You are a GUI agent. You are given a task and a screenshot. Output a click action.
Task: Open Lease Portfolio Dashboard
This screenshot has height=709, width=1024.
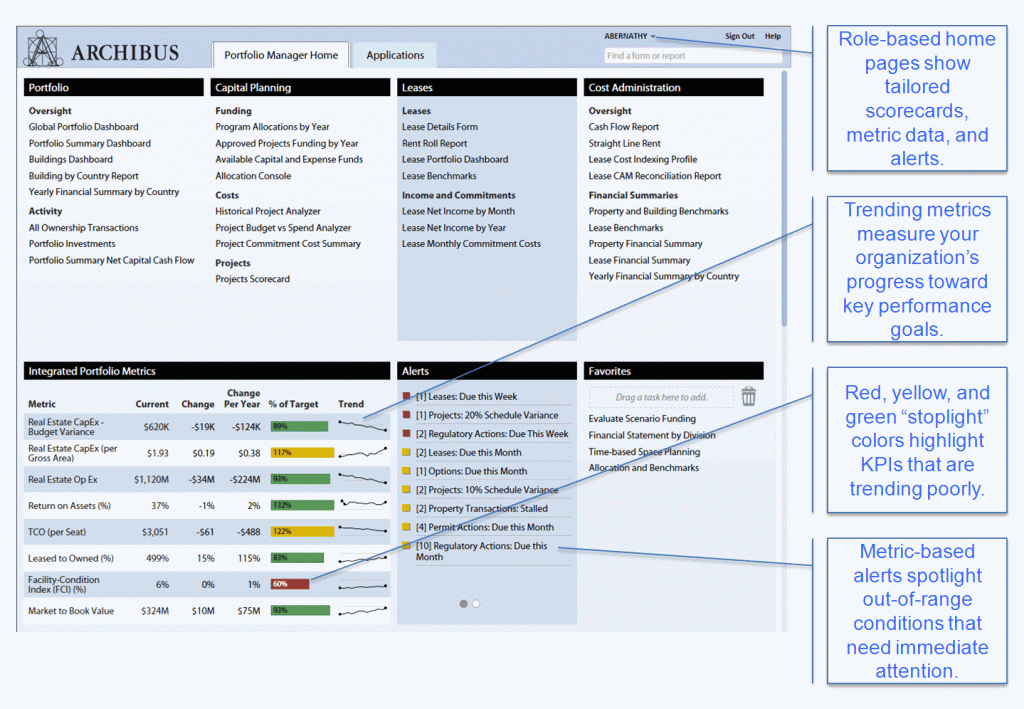(x=455, y=159)
